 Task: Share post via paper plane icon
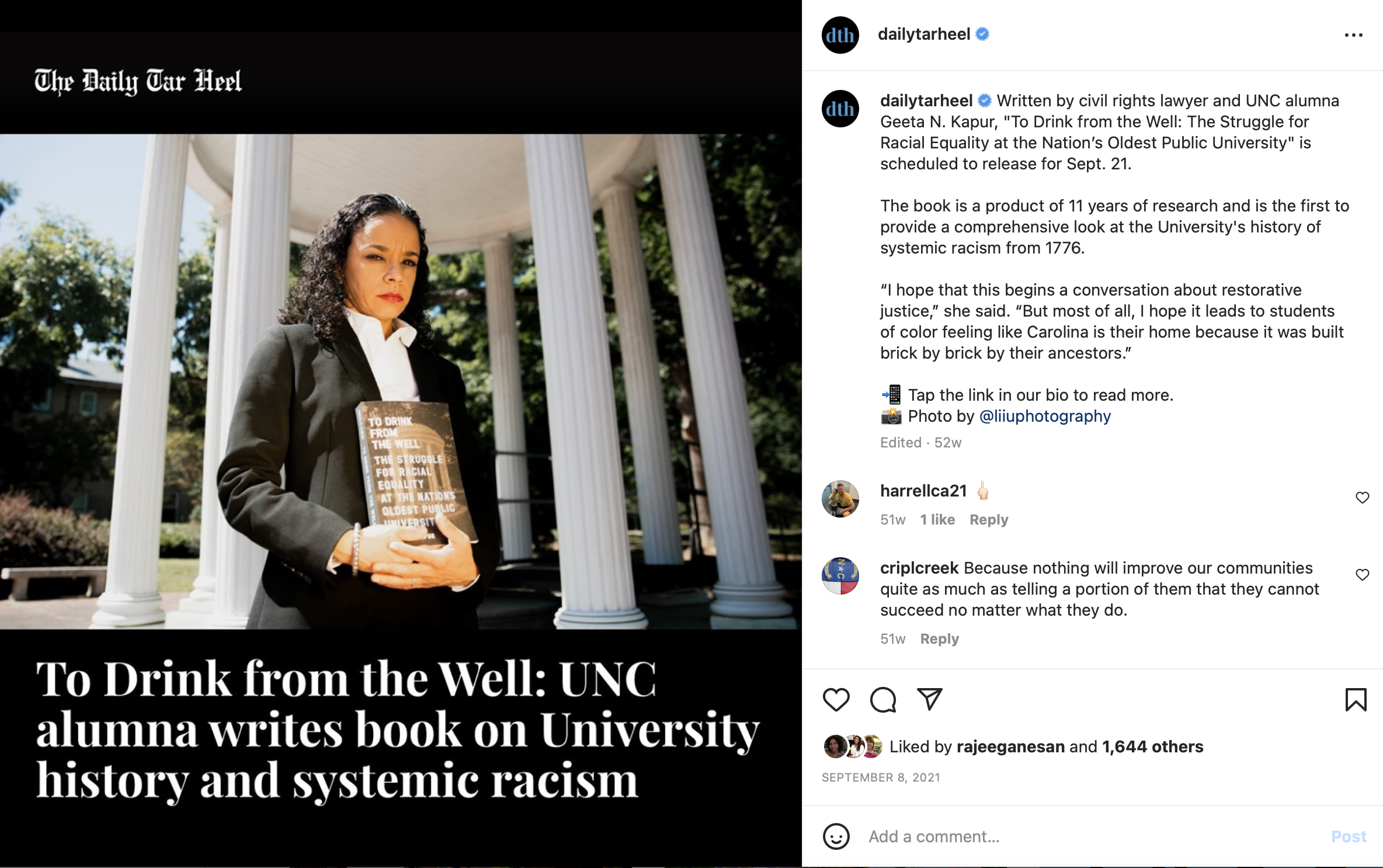929,699
